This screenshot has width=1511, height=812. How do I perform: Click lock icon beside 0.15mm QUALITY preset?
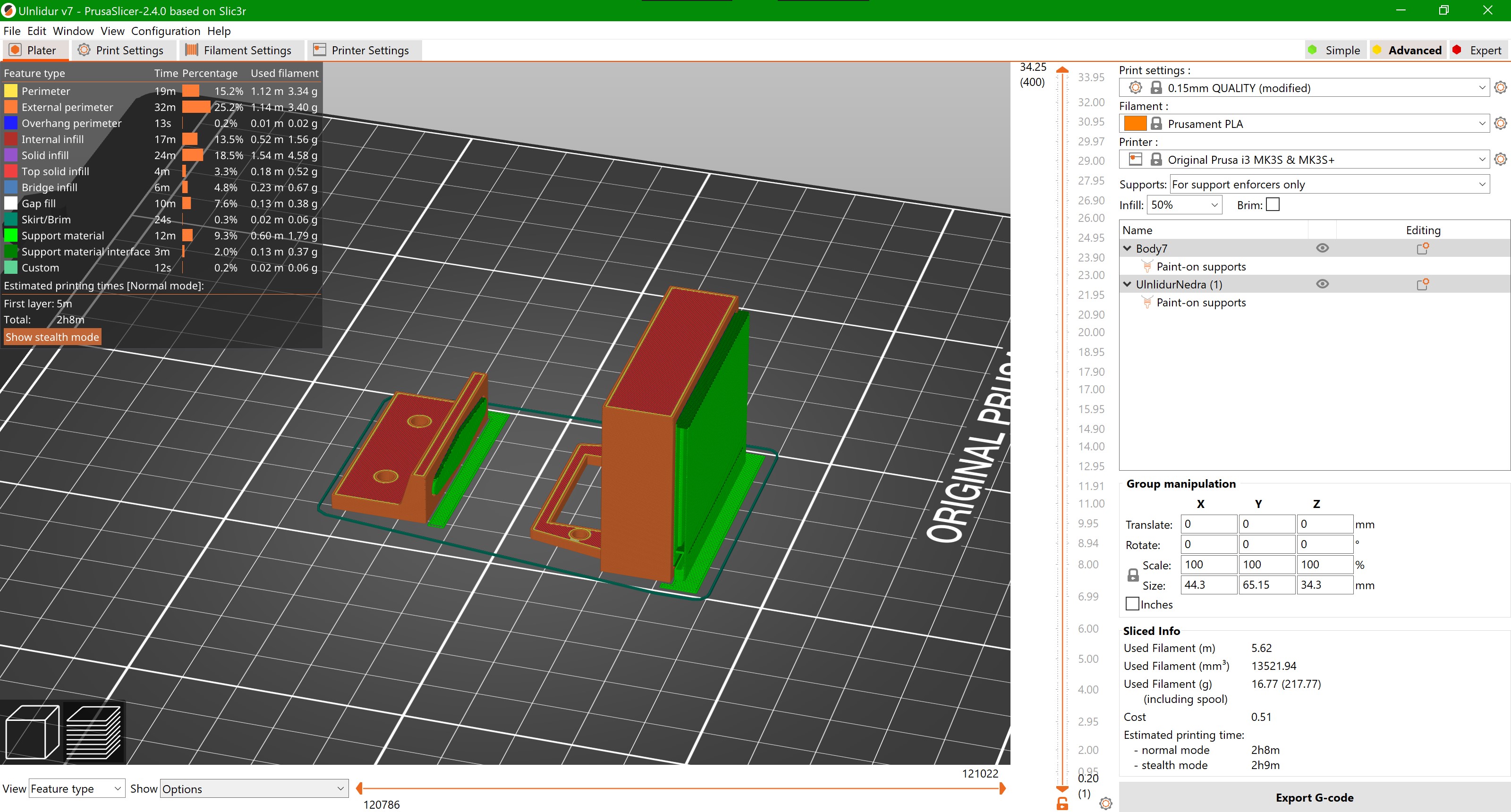click(x=1156, y=87)
